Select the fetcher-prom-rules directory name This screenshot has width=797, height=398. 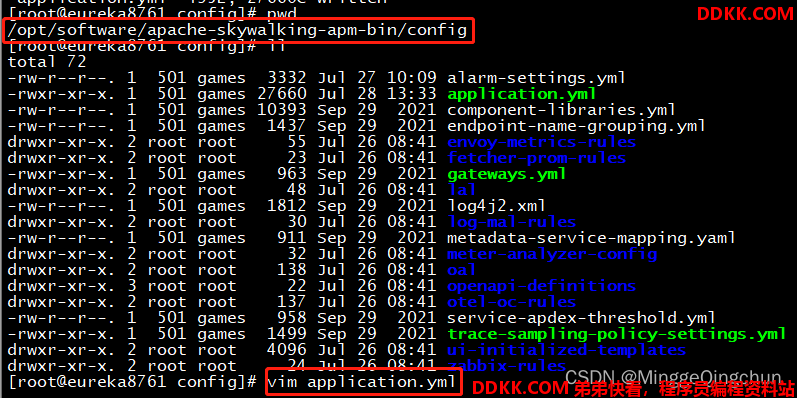point(536,158)
